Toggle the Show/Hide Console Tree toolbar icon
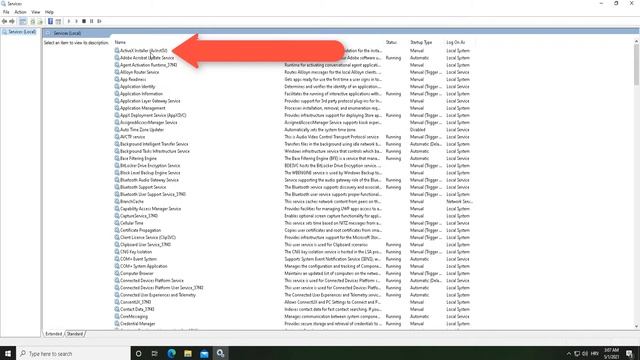The image size is (640, 360). (x=23, y=21)
